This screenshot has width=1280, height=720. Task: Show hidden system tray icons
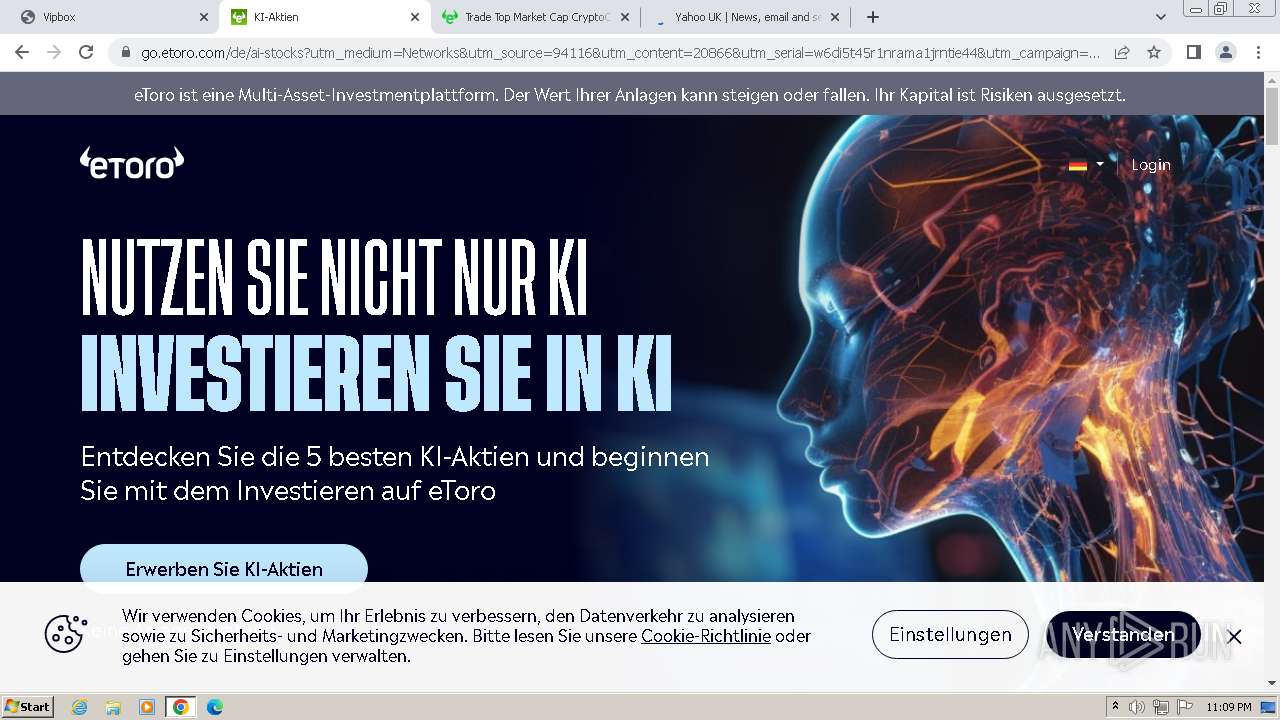[x=1115, y=706]
